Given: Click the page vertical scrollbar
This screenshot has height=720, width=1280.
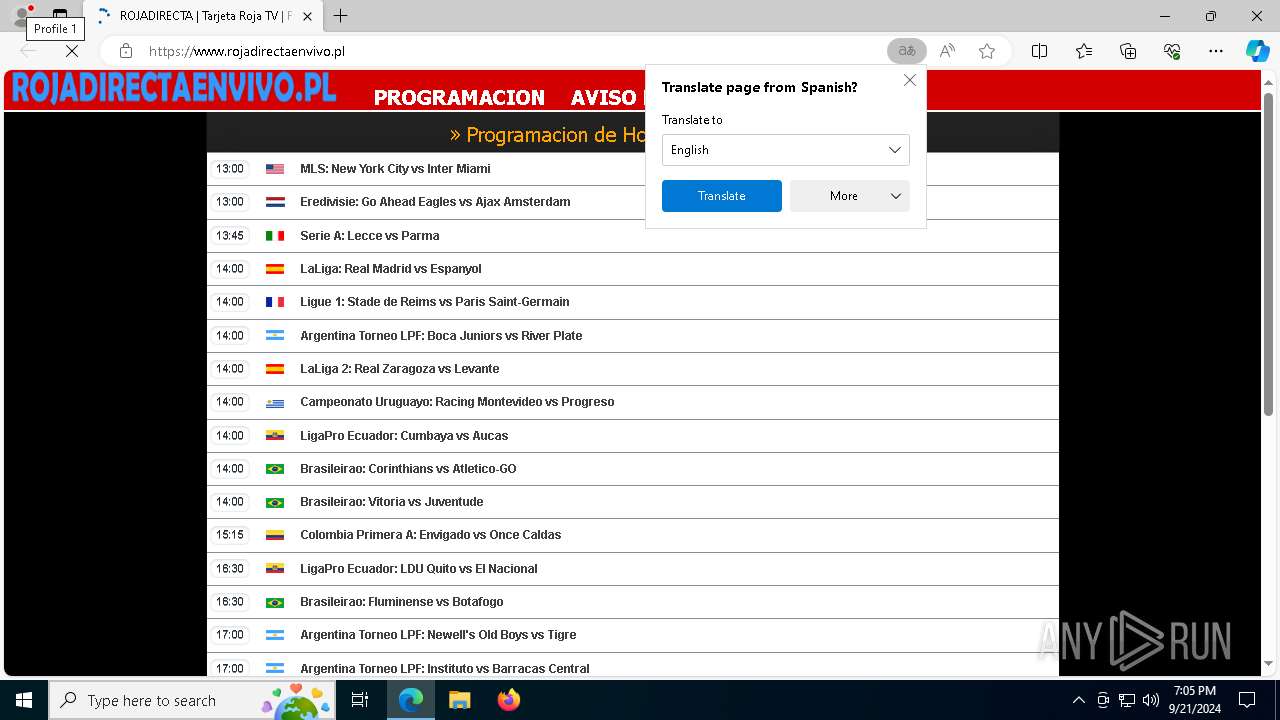Looking at the screenshot, I should coord(1269,254).
